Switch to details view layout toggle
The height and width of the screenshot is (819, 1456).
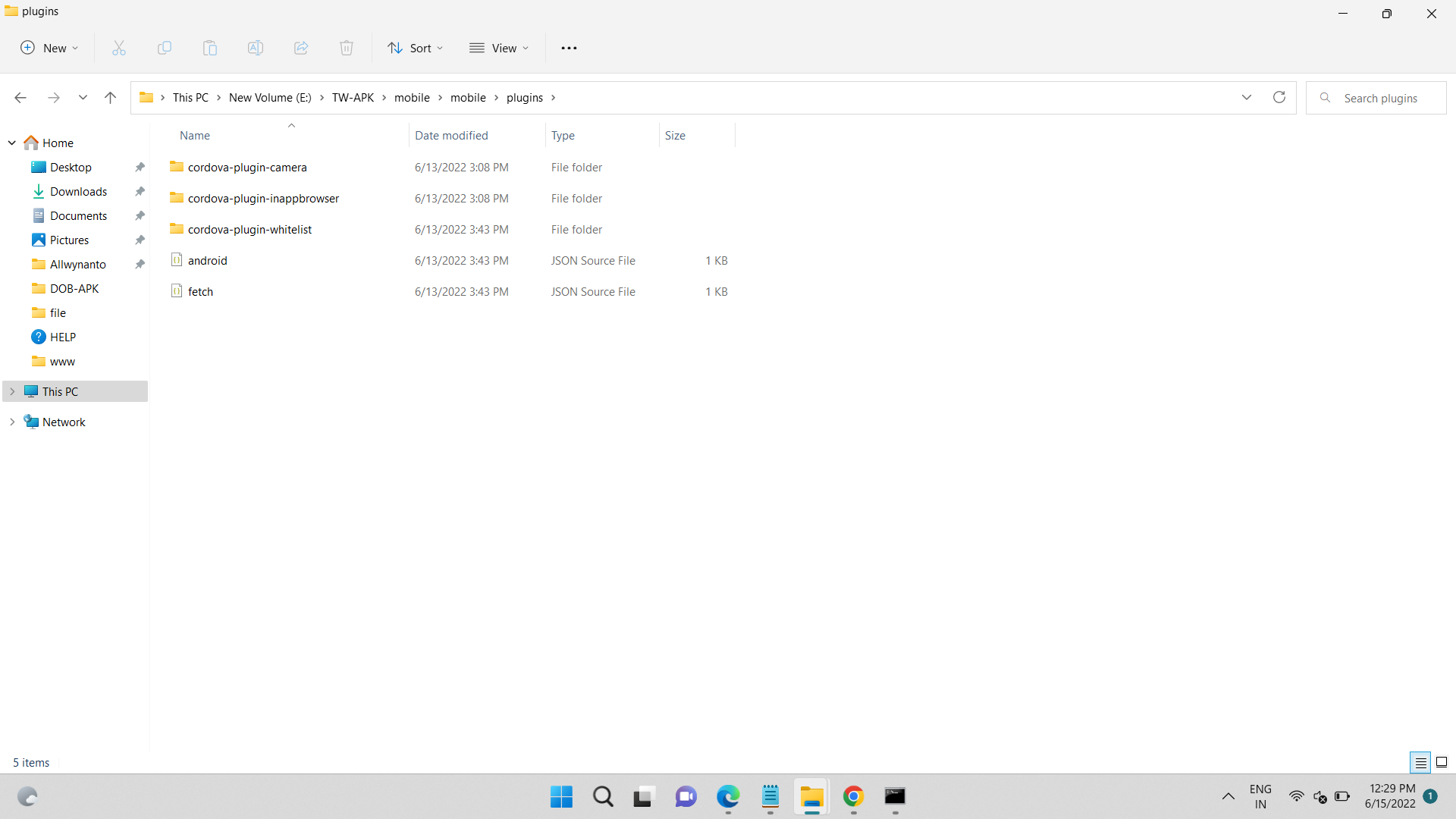coord(1420,762)
